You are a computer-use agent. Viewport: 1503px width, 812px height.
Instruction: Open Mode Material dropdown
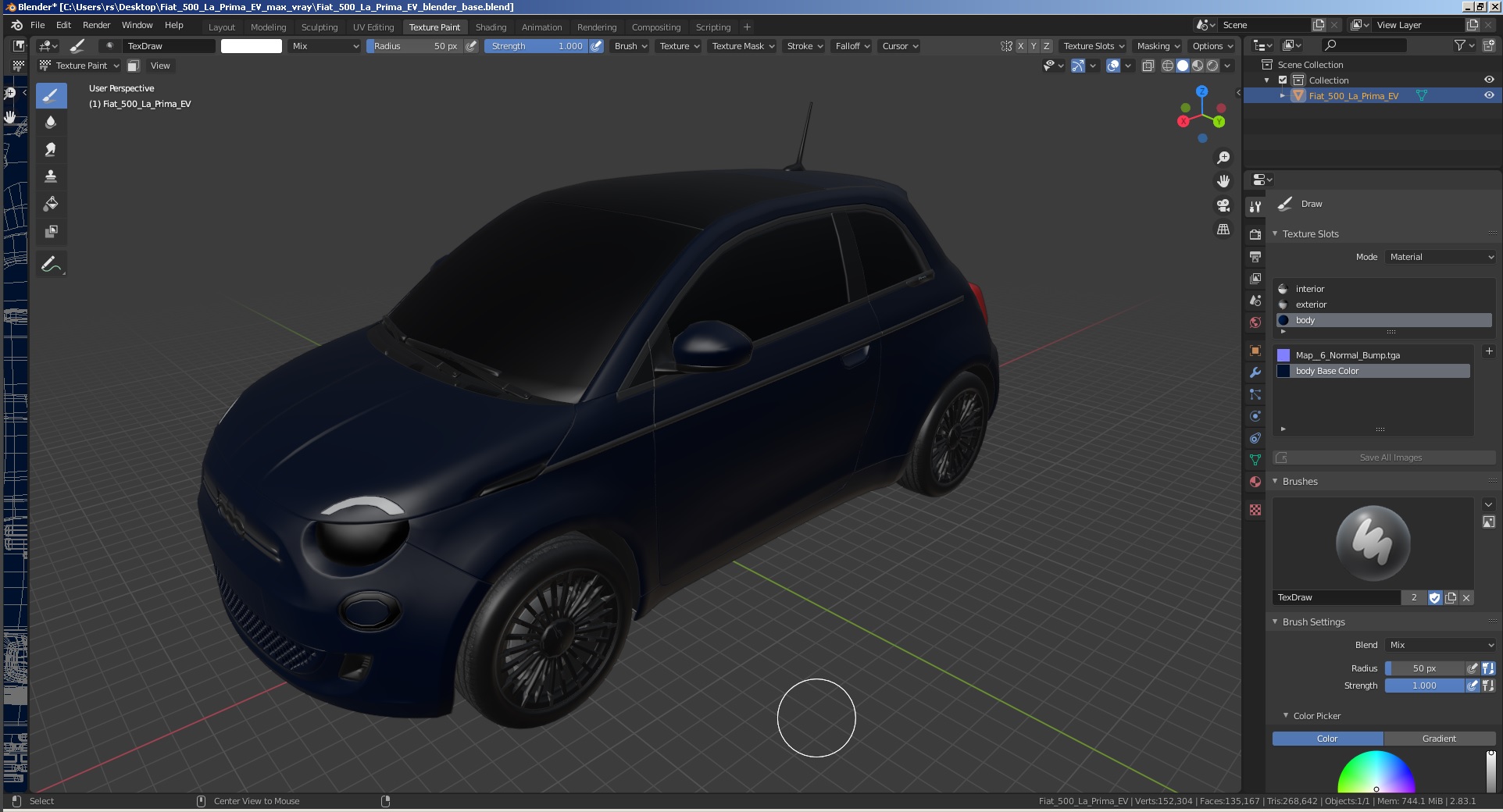click(1441, 257)
